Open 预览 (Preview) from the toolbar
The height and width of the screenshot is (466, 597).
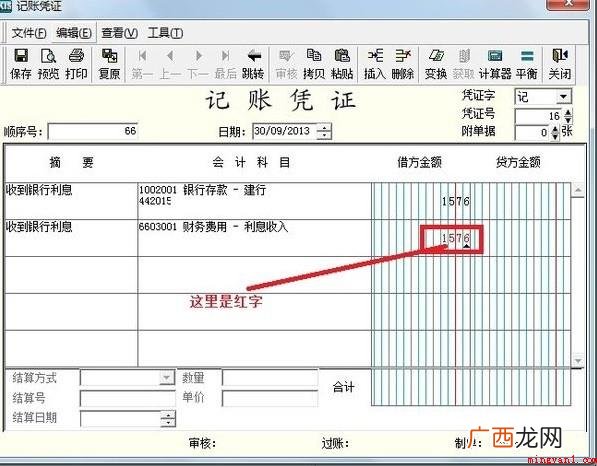[48, 64]
